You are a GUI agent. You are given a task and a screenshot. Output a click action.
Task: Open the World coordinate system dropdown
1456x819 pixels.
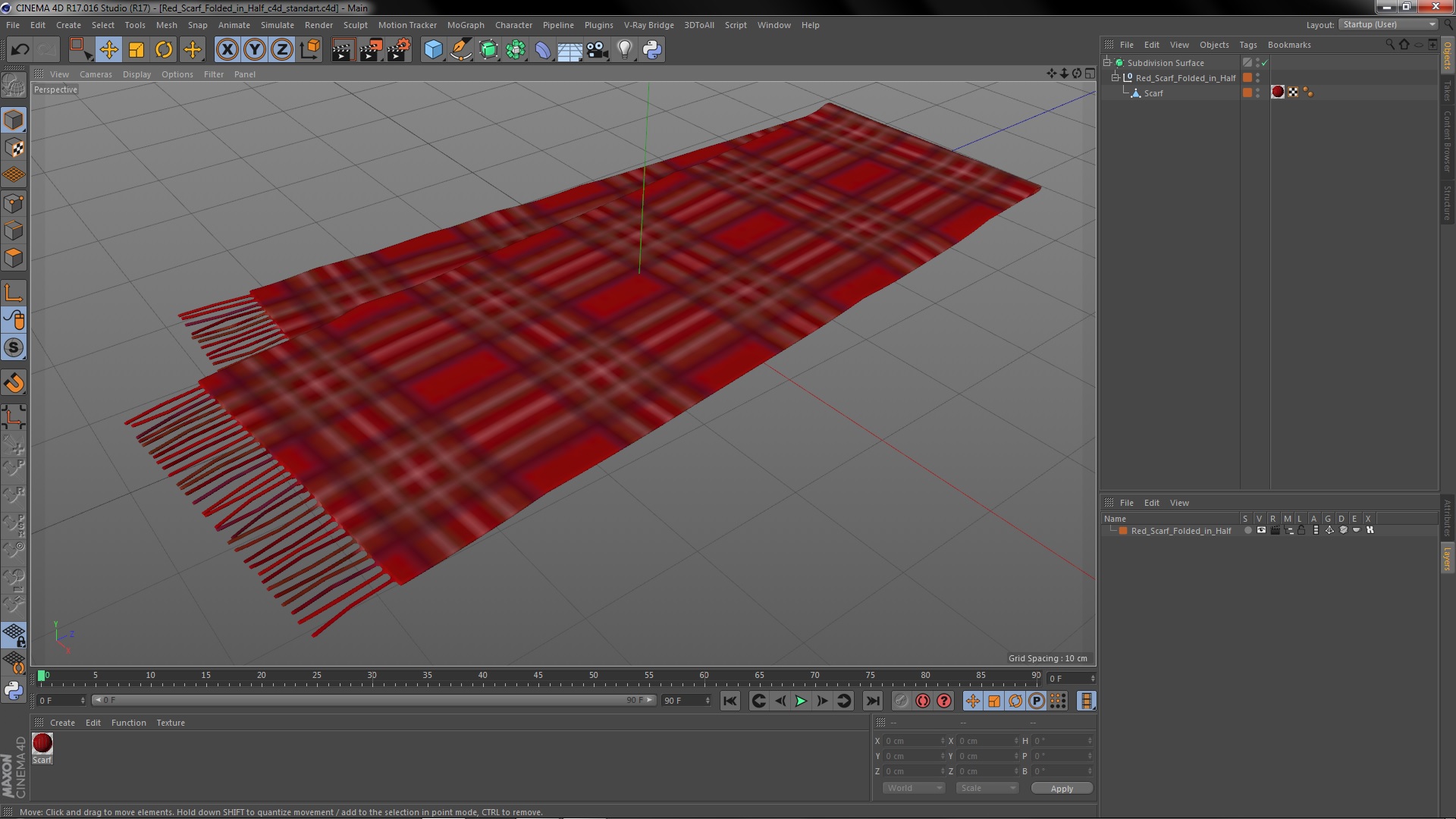(914, 789)
